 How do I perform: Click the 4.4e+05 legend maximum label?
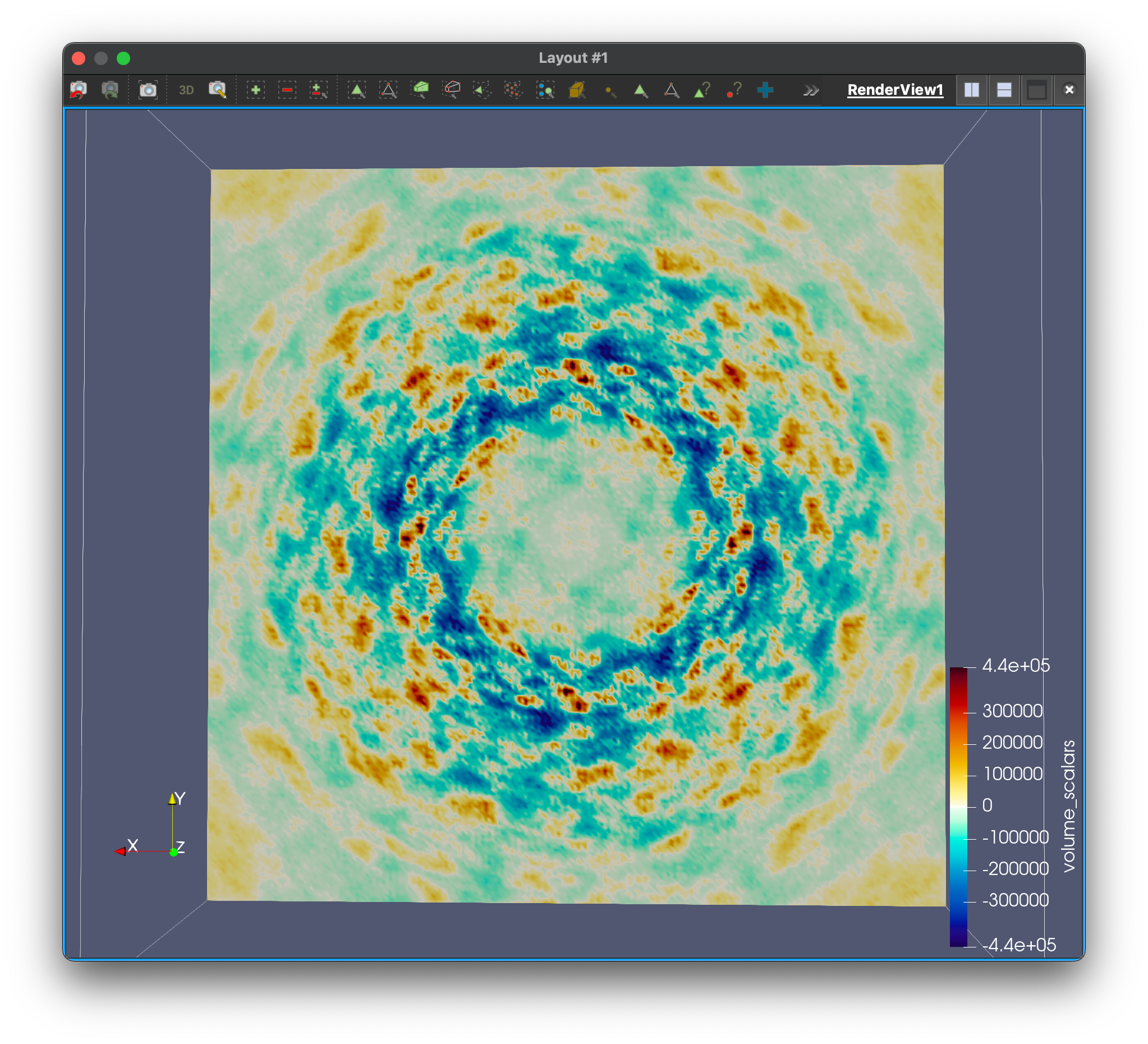click(x=1016, y=665)
